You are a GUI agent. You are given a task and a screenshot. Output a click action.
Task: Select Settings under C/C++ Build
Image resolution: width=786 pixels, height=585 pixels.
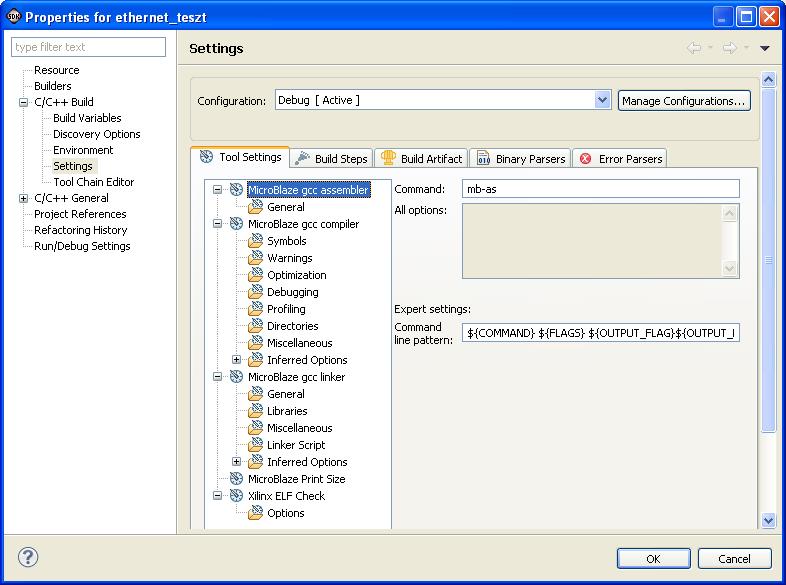pos(73,166)
